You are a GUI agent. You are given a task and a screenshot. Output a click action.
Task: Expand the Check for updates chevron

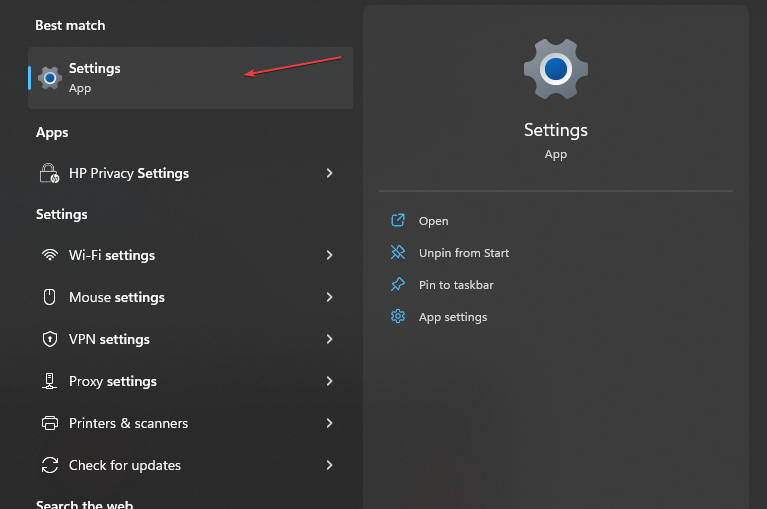click(x=329, y=465)
